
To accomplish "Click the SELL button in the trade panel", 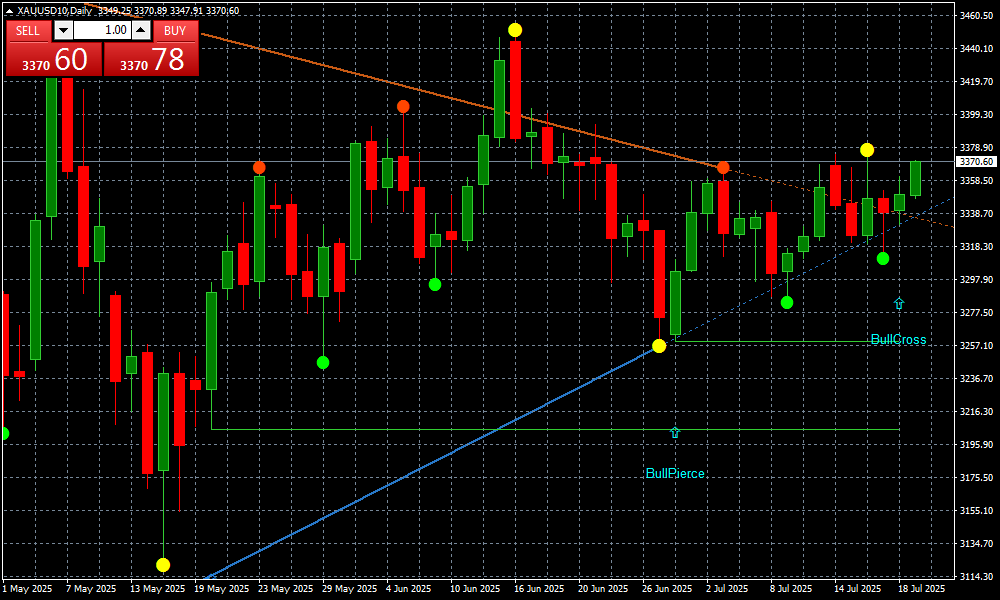I will 28,30.
